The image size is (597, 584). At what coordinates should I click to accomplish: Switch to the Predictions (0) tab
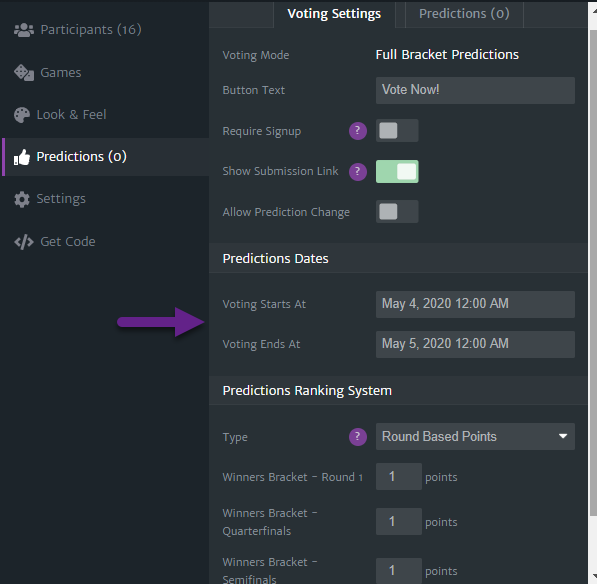pyautogui.click(x=464, y=14)
